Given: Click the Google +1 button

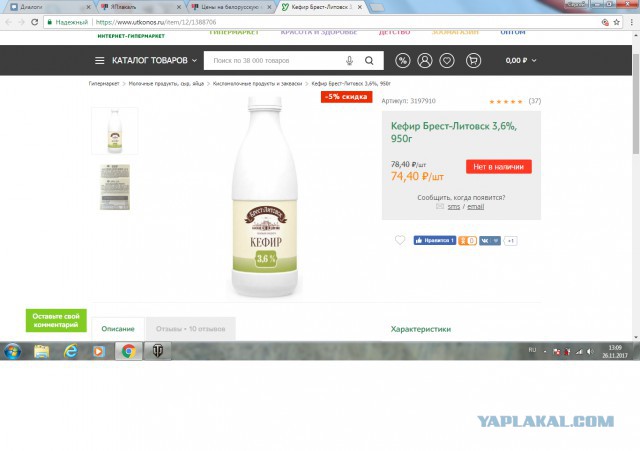Looking at the screenshot, I should (x=511, y=241).
